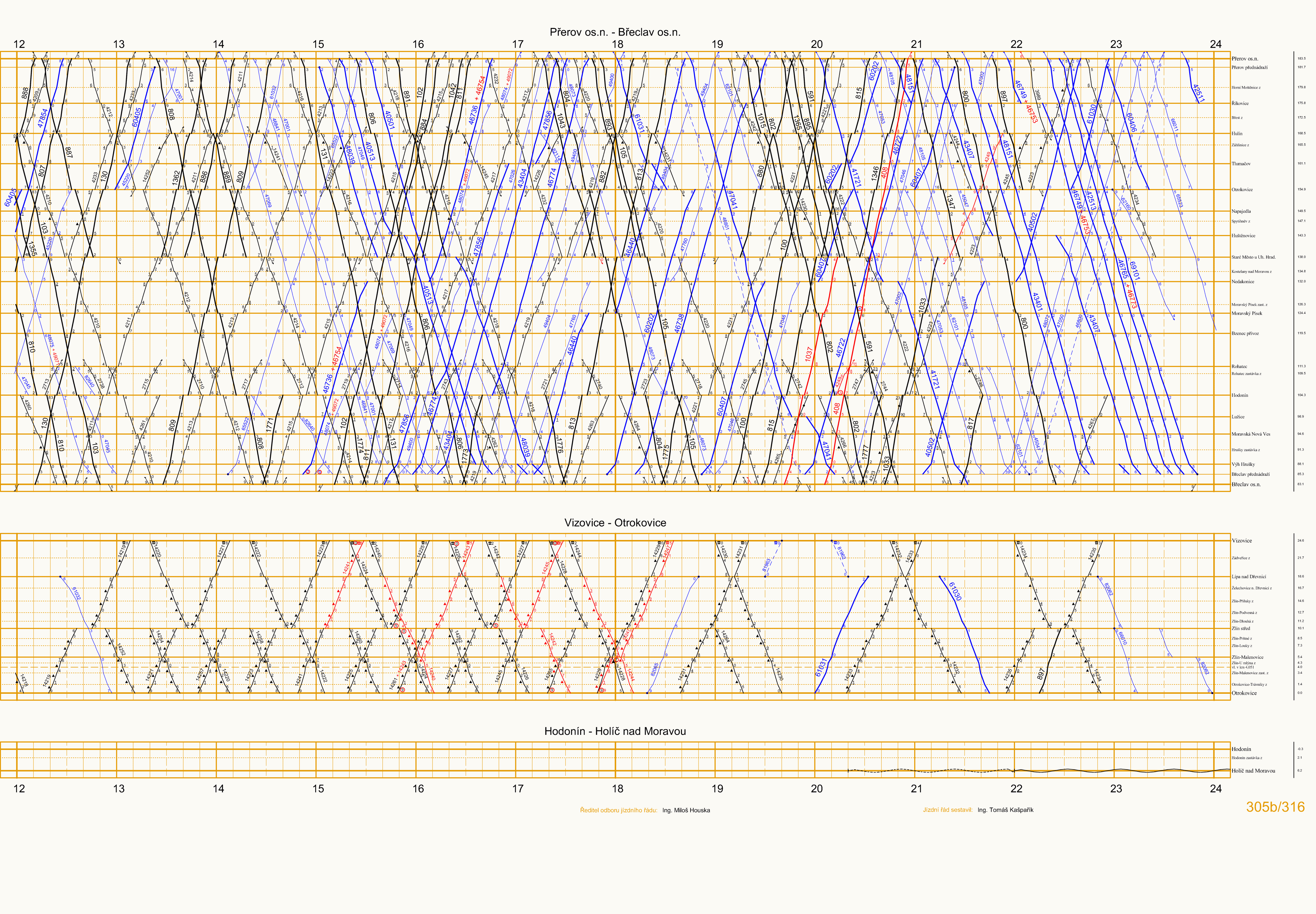1316x914 pixels.
Task: Click the black train 1355 label
Action: pyautogui.click(x=32, y=248)
